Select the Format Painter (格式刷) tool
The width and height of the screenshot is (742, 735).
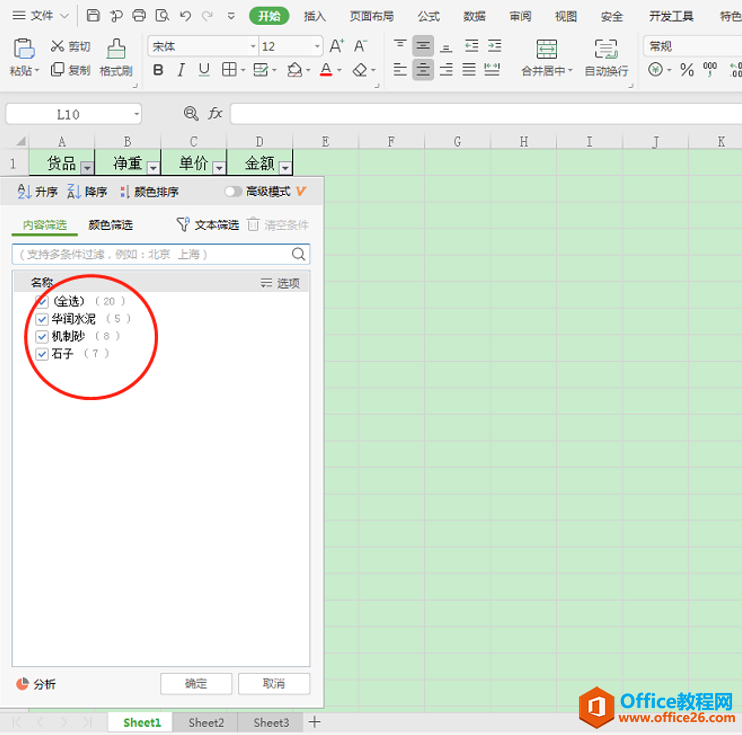click(x=116, y=57)
